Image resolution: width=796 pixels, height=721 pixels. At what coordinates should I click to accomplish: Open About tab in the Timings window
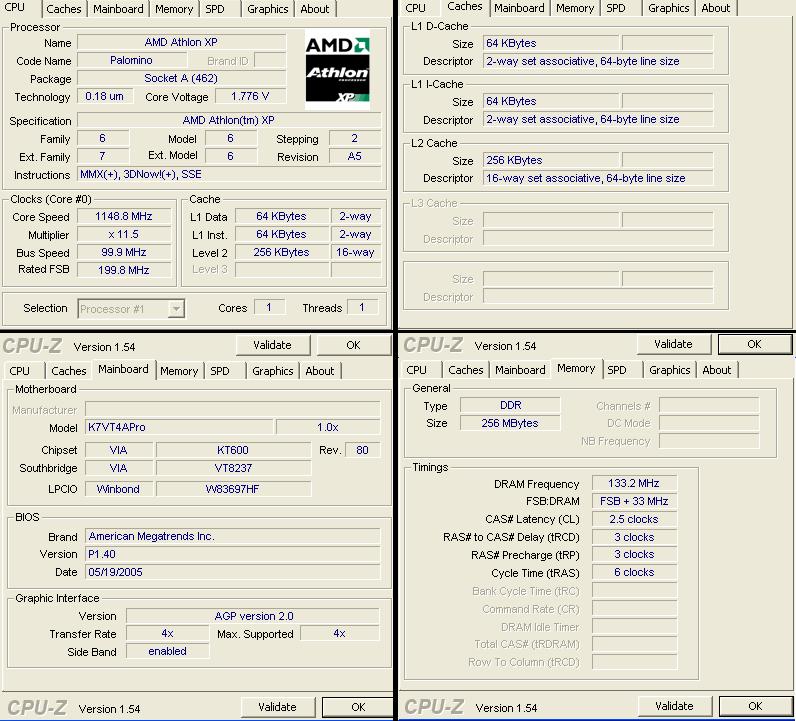point(716,370)
